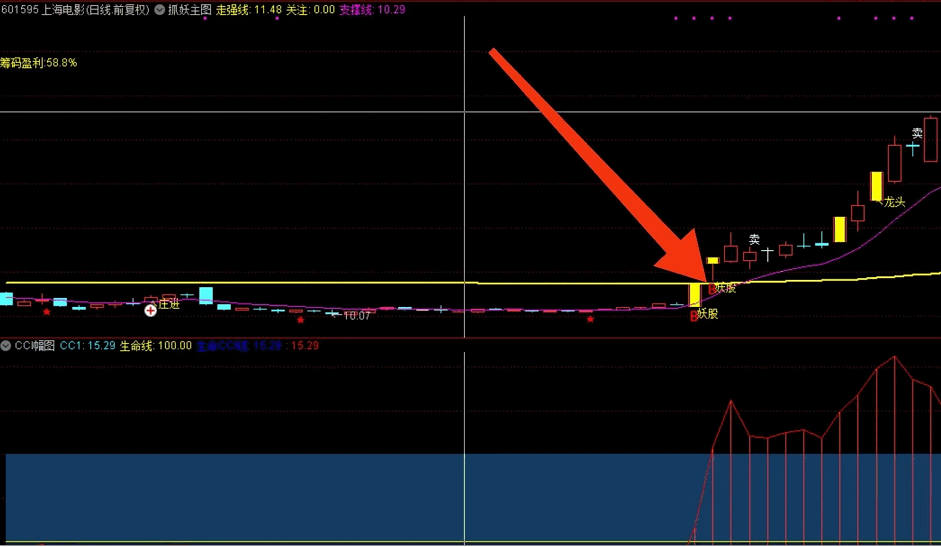Viewport: 941px width, 547px height.
Task: Click the red plus circle marker beside 庄进
Action: click(150, 310)
